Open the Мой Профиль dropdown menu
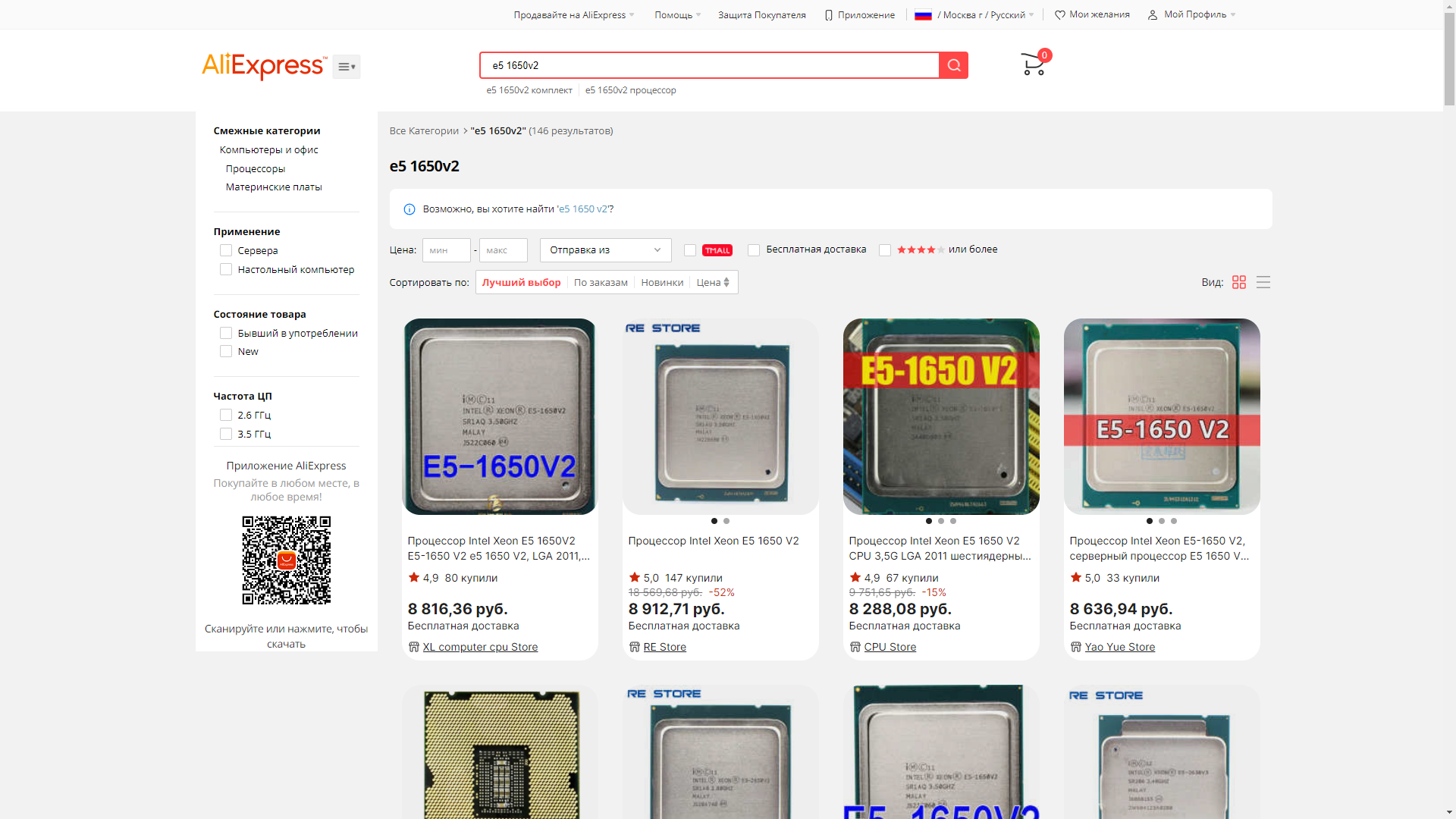 click(1195, 14)
